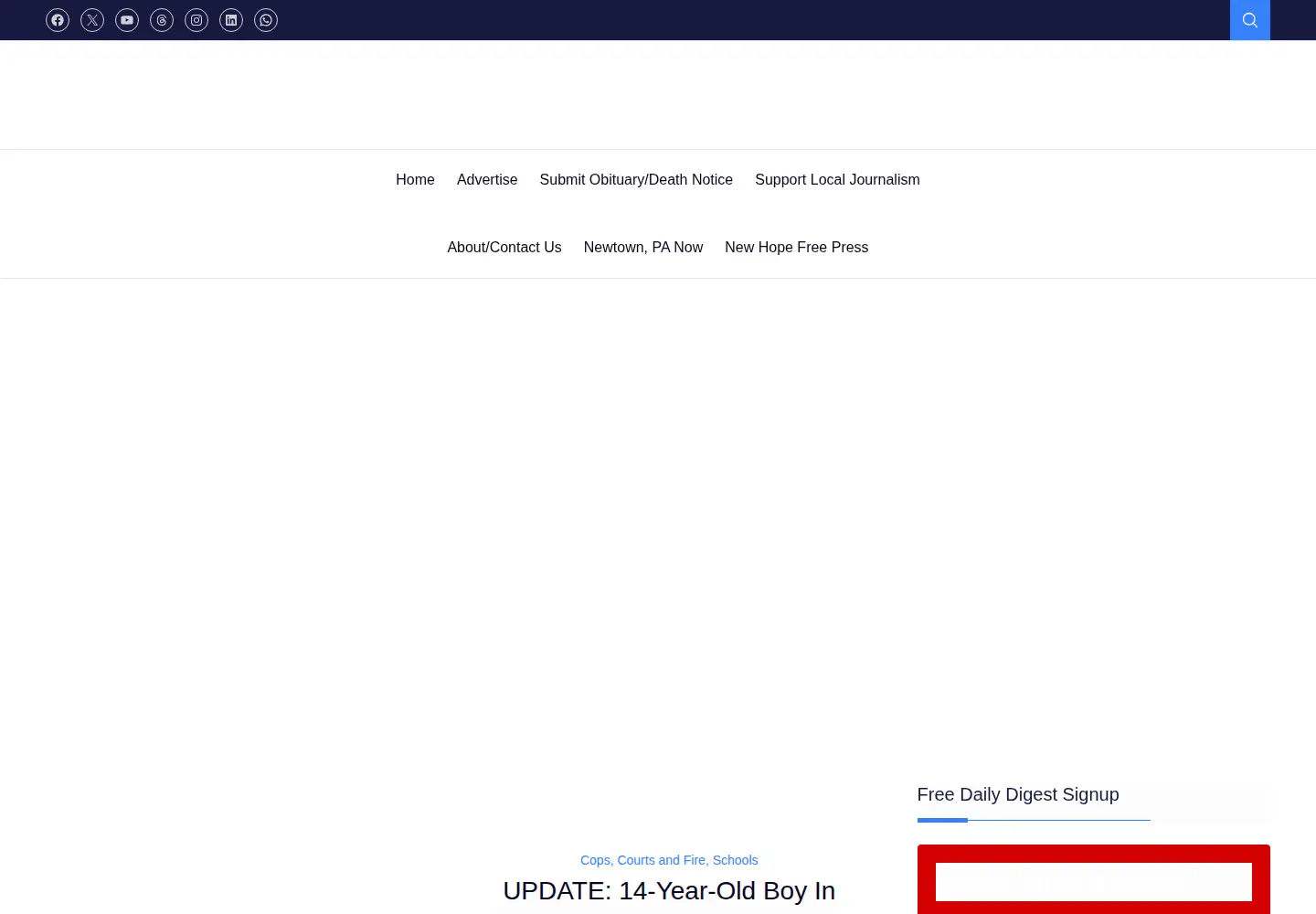
Task: Click the Free Daily Digest Signup heading
Action: point(1018,794)
